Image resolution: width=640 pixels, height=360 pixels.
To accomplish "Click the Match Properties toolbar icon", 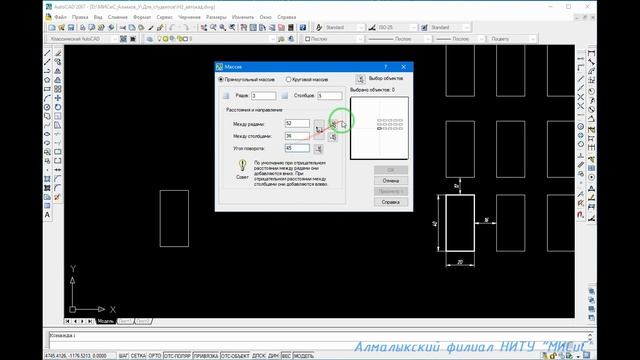I will 151,27.
